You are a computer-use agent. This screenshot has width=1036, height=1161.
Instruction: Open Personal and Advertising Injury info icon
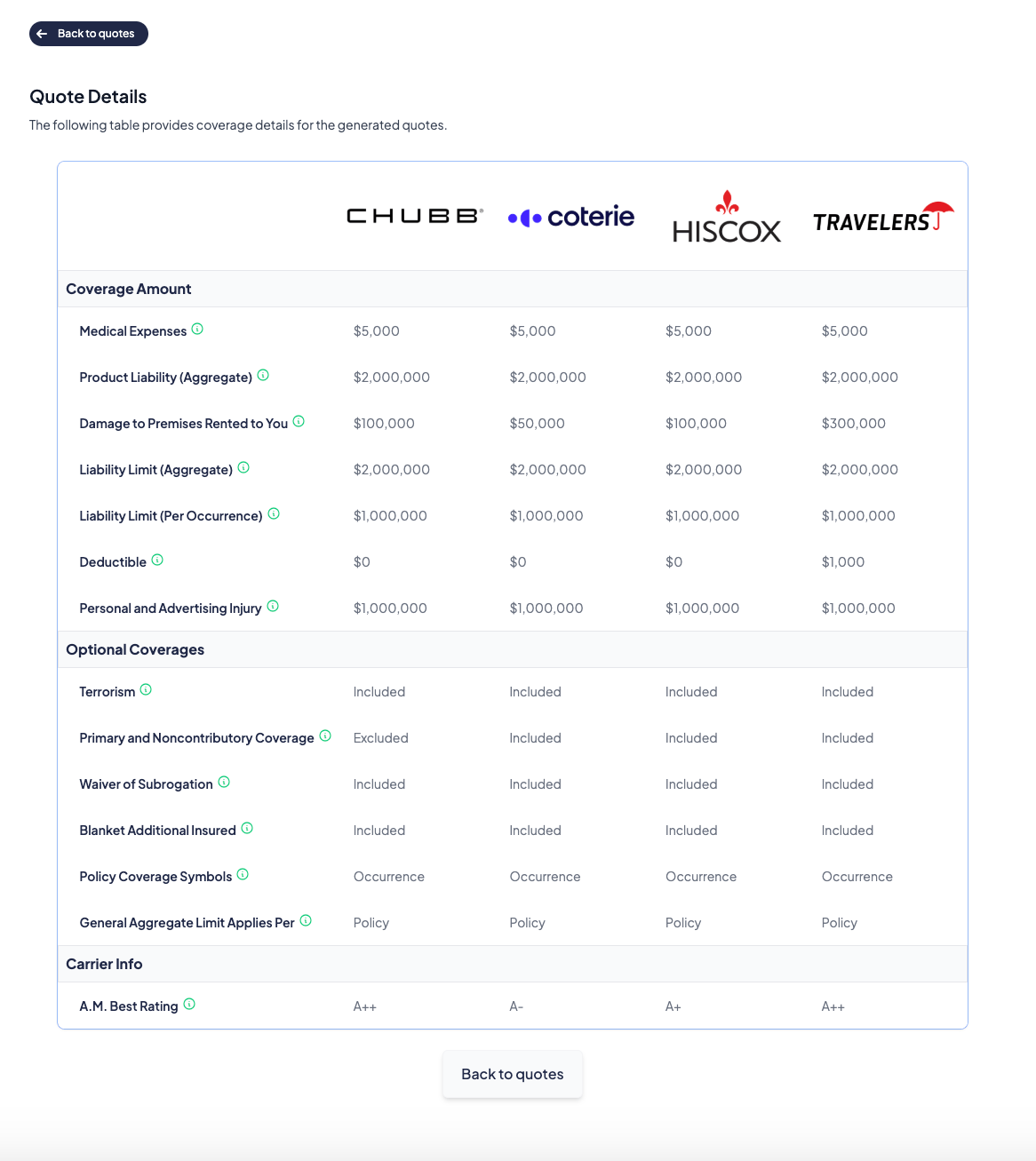(273, 607)
